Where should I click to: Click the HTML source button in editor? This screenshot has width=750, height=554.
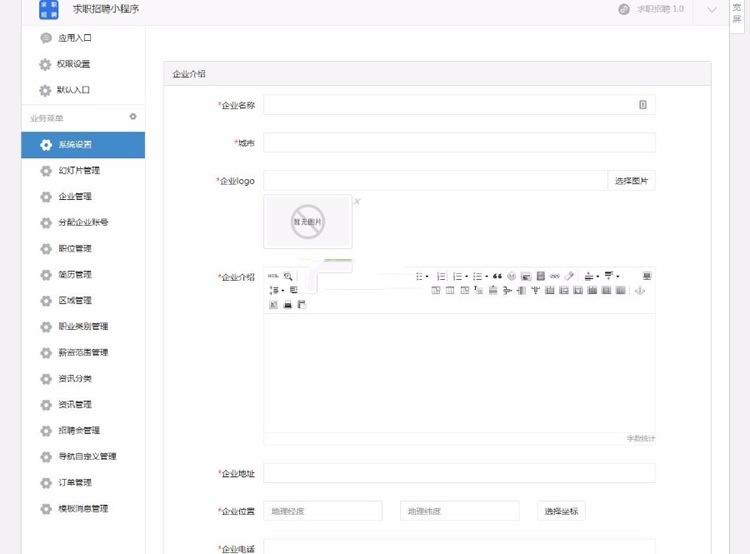pos(273,276)
